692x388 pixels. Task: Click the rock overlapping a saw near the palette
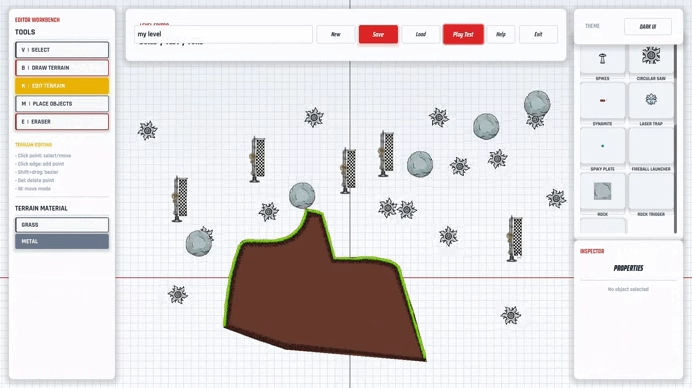[x=537, y=103]
